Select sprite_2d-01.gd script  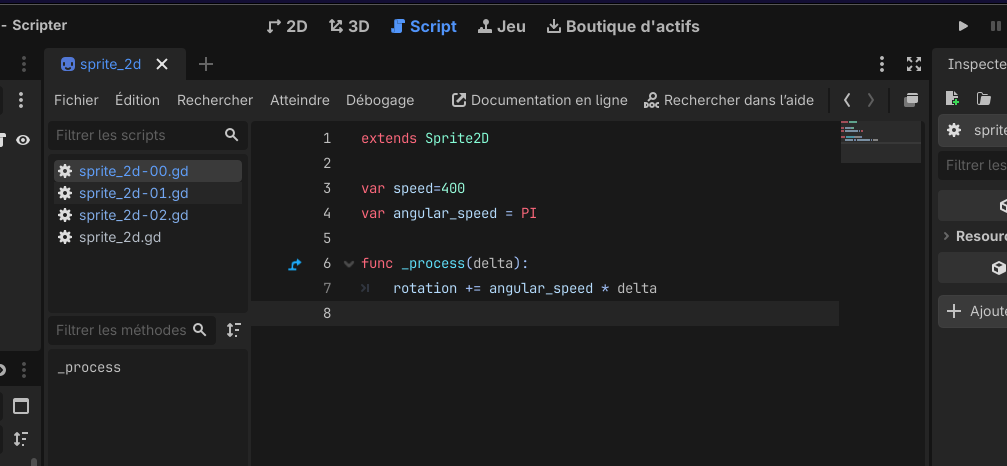coord(148,193)
